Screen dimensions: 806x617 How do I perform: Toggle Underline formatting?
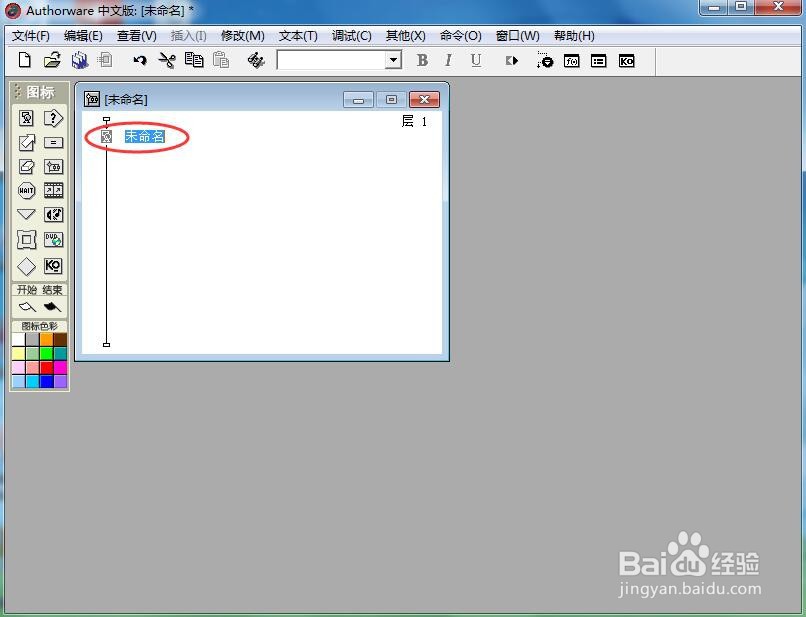coord(475,61)
